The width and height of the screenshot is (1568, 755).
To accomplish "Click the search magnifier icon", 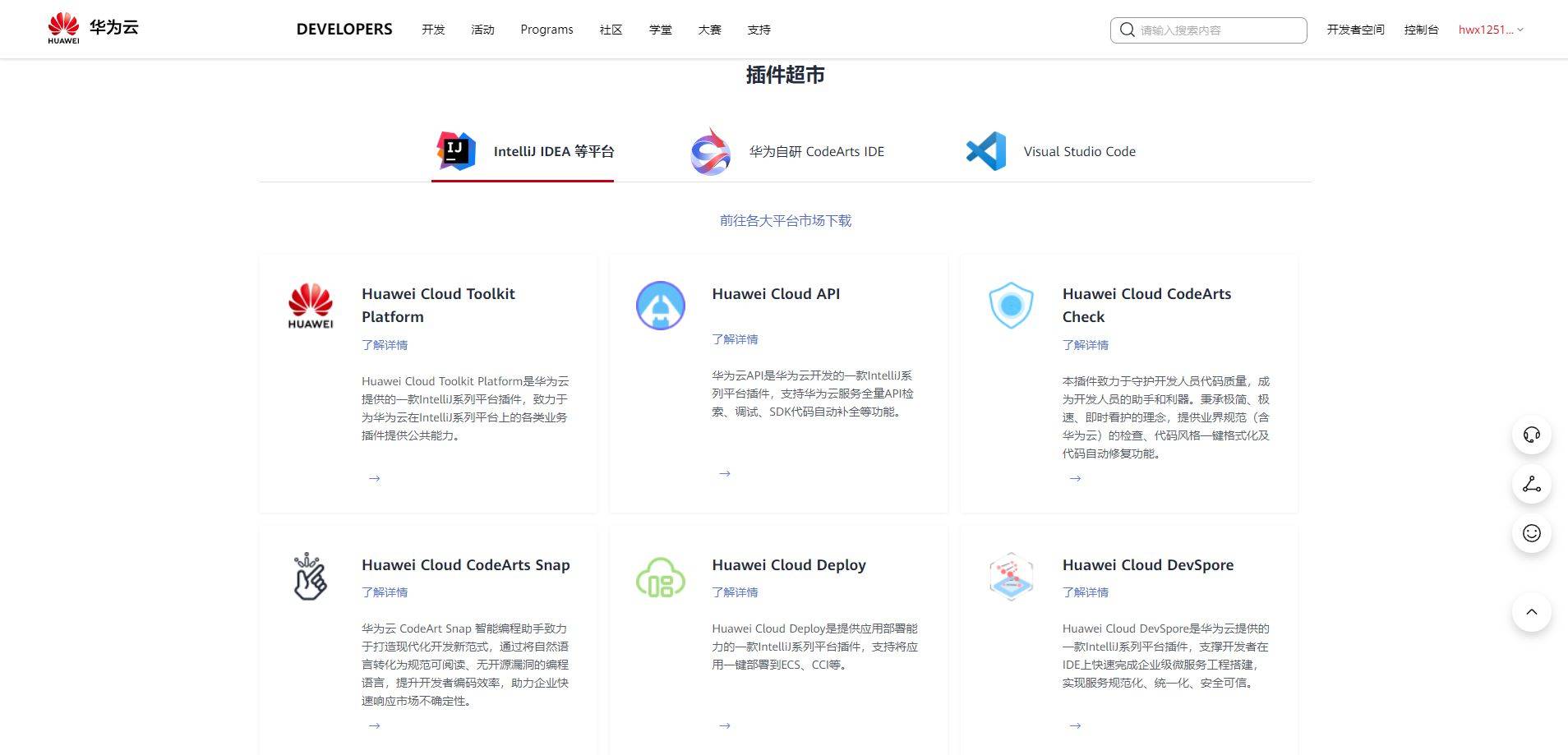I will pyautogui.click(x=1128, y=30).
